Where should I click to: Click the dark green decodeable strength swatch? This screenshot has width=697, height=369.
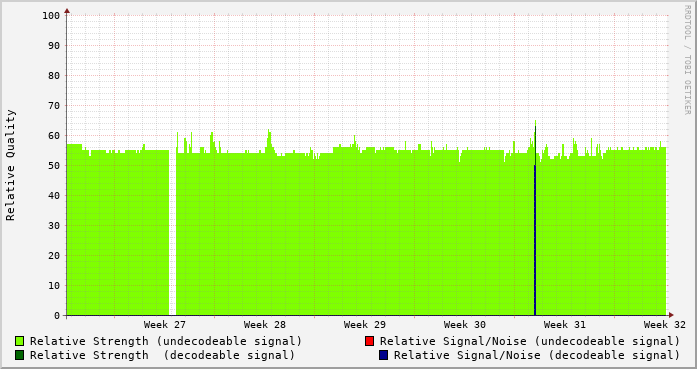point(20,355)
